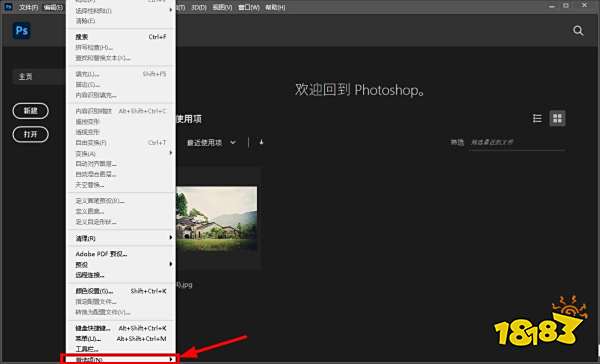Choose 清除(E) in the menu

click(121, 21)
